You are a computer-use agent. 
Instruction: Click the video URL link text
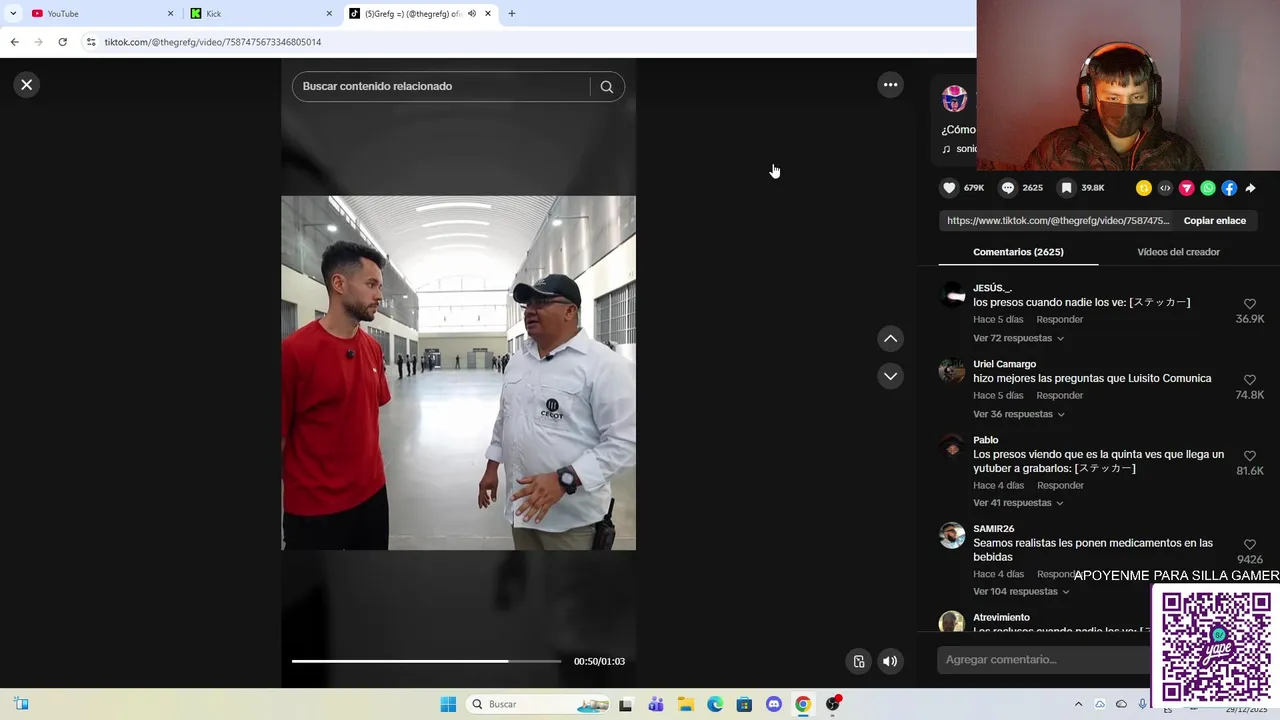[x=1058, y=221]
